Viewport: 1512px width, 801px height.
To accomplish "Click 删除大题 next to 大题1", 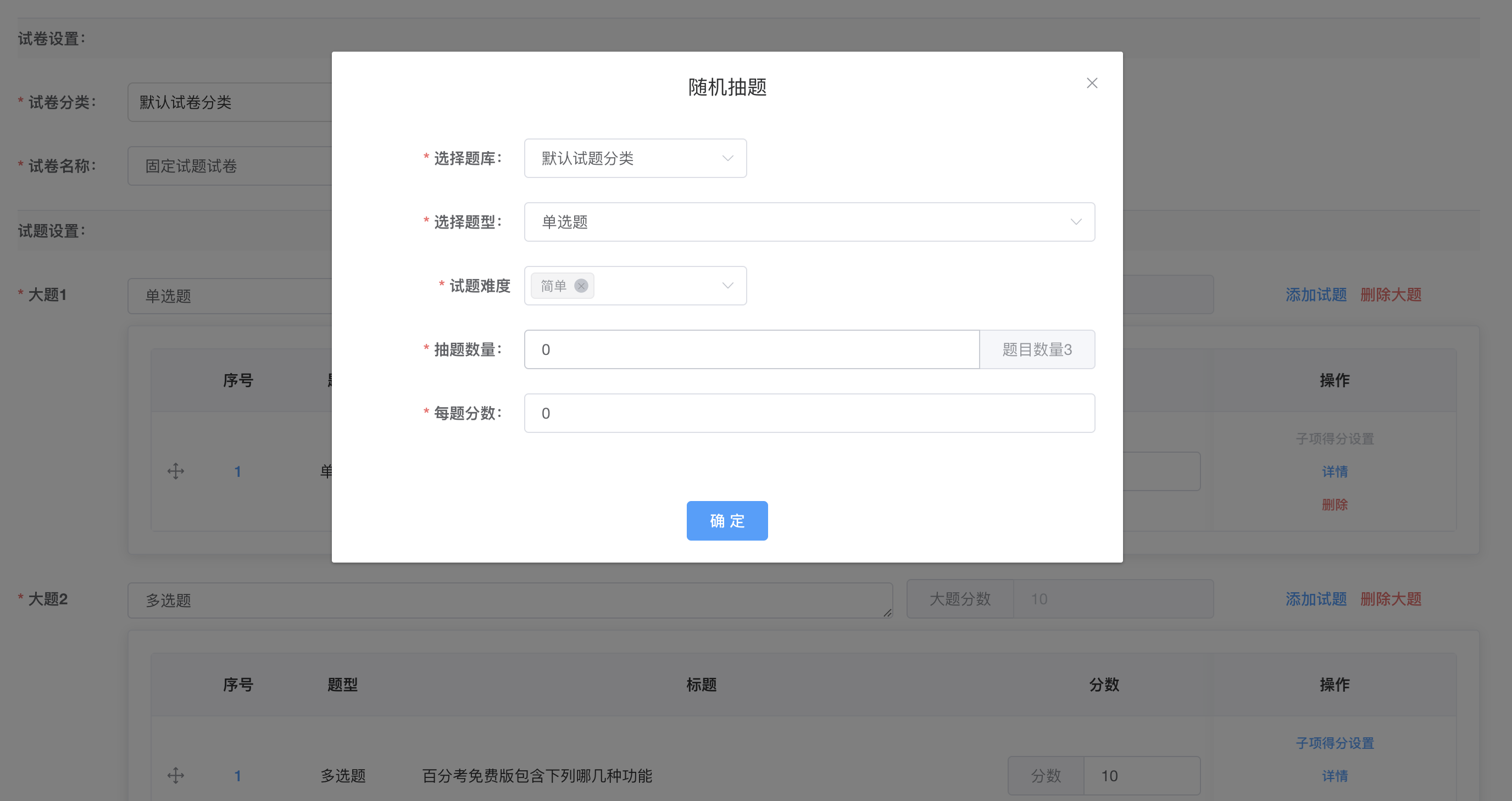I will (x=1391, y=295).
